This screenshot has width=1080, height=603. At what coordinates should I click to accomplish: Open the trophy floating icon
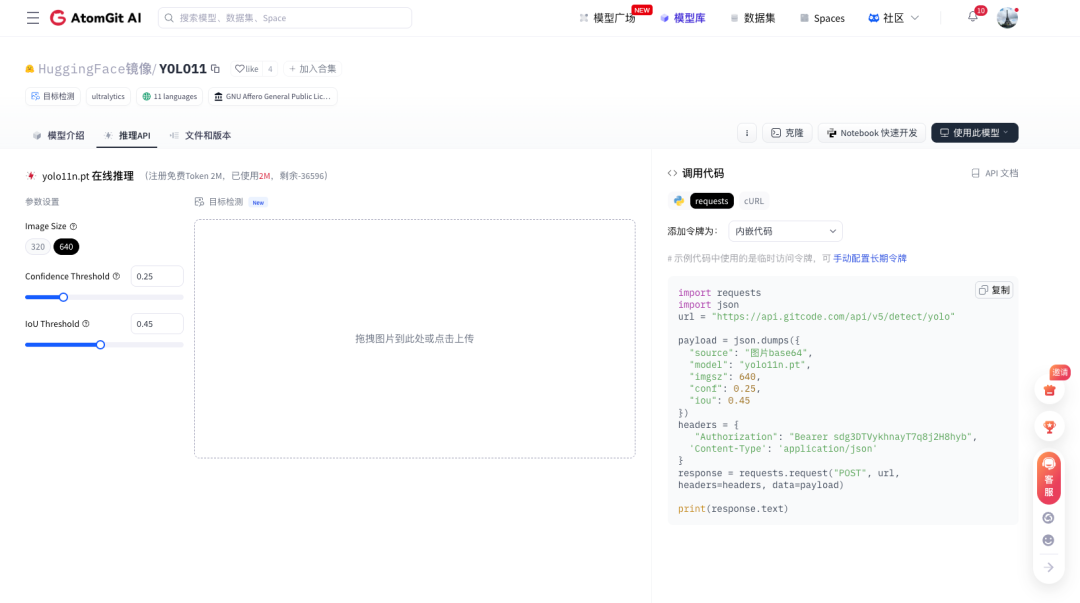coord(1049,427)
